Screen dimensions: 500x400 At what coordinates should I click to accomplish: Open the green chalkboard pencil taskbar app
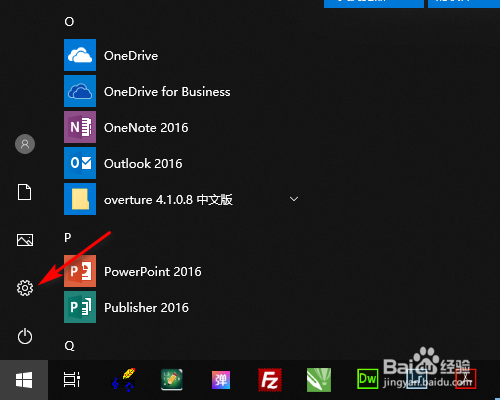172,380
